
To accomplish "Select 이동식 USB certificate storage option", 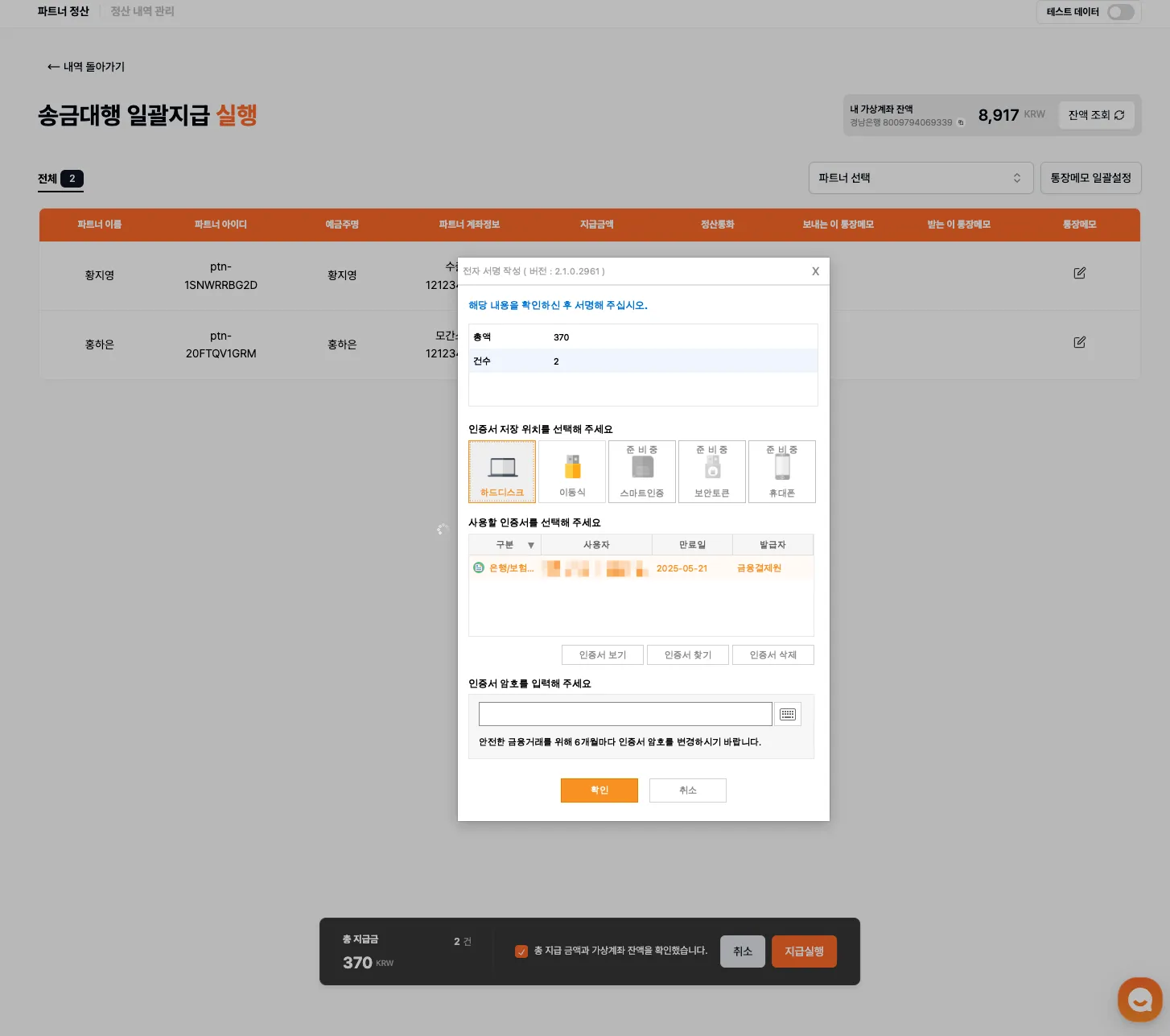I will pos(572,471).
